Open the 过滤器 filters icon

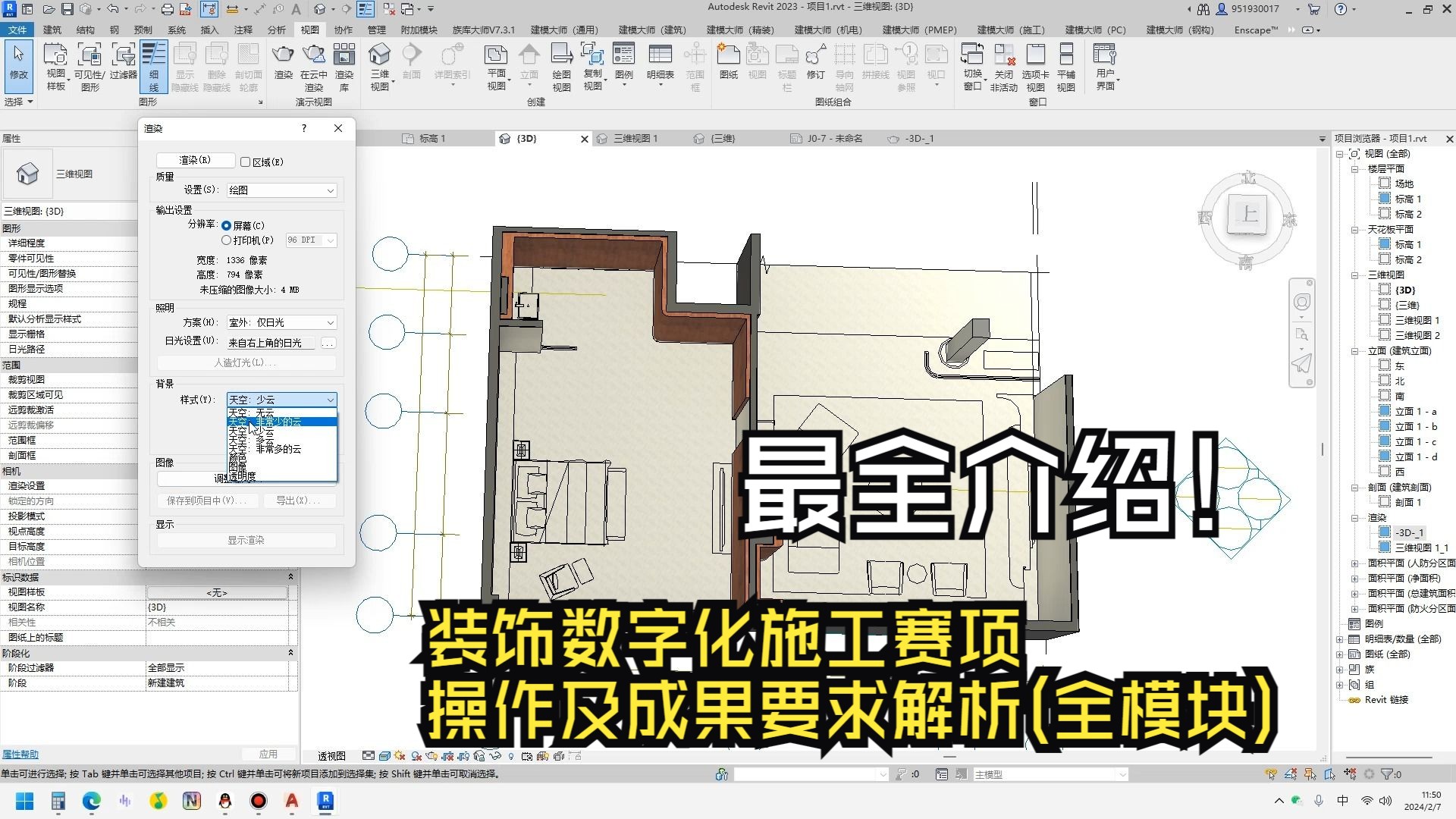tap(123, 62)
